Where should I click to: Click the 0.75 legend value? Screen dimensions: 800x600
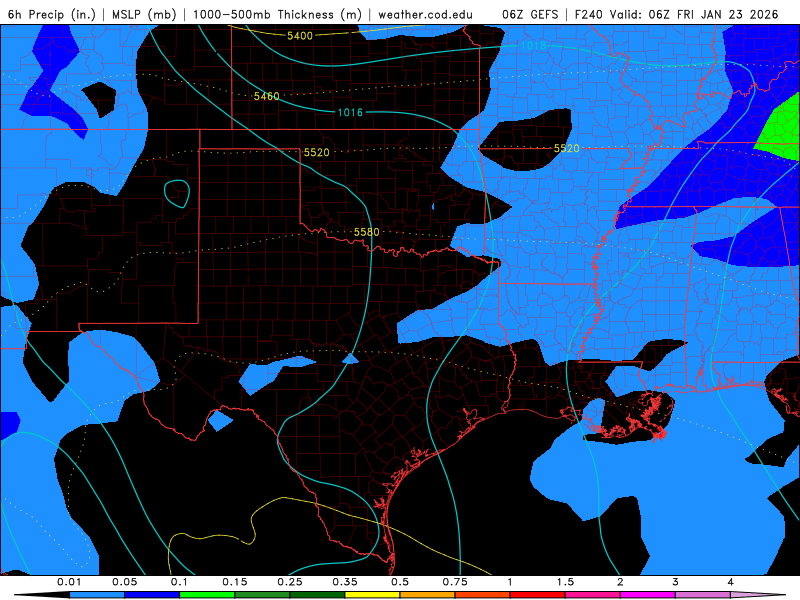click(x=455, y=582)
